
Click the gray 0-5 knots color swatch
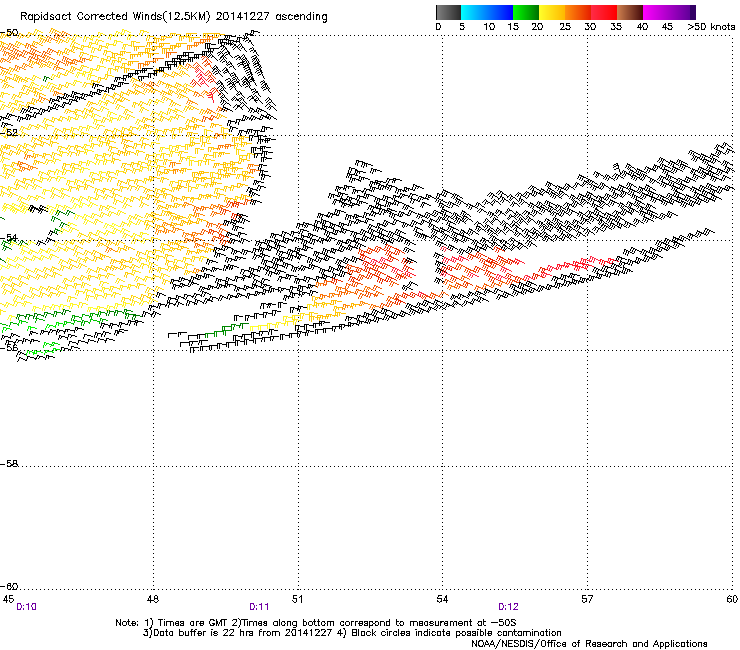point(448,12)
